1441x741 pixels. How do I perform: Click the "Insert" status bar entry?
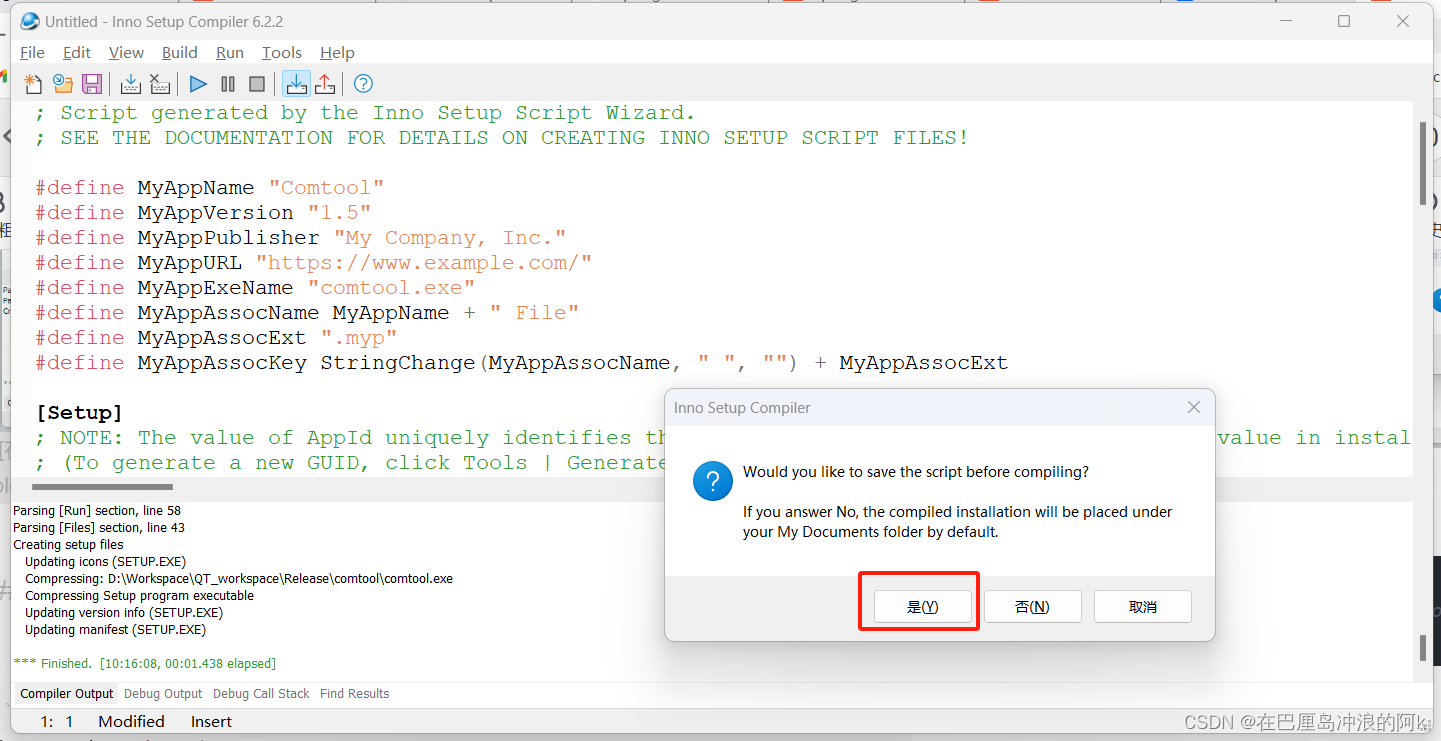coord(211,721)
